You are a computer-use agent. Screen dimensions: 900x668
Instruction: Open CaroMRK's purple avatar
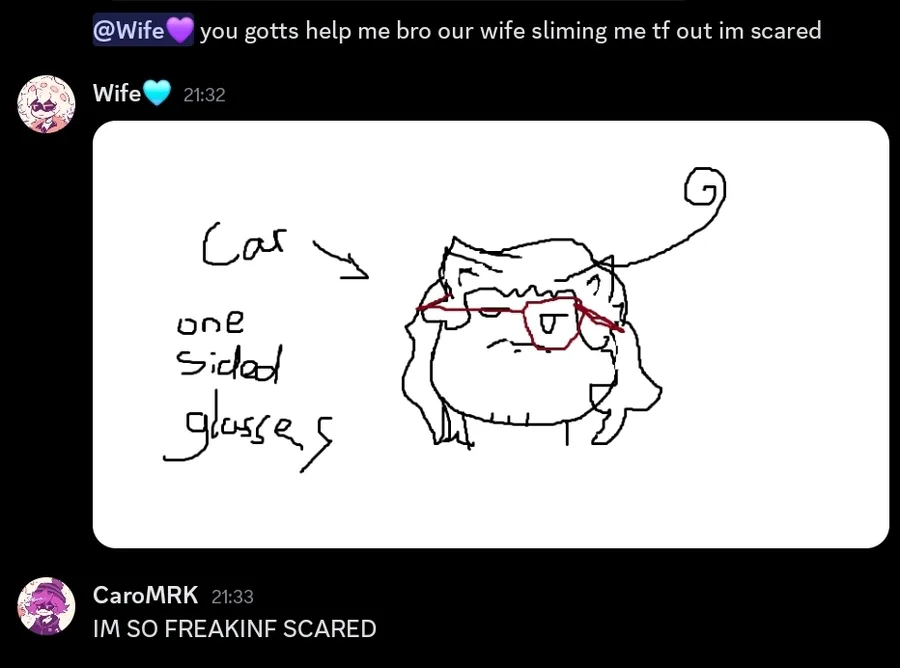tap(46, 606)
